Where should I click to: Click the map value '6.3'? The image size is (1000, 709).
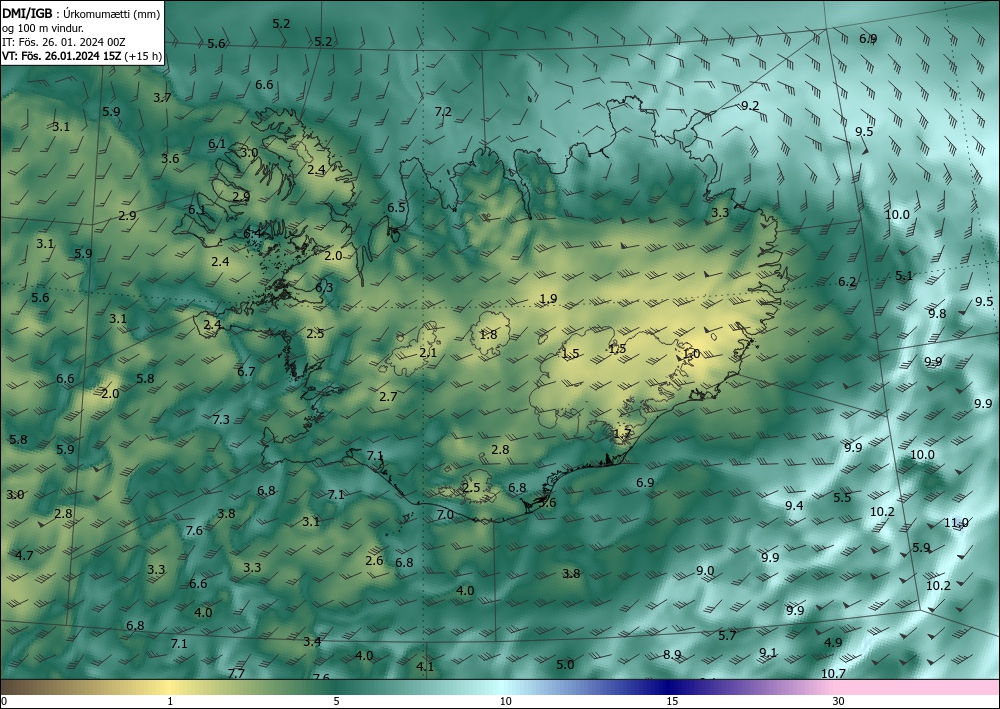coord(324,288)
